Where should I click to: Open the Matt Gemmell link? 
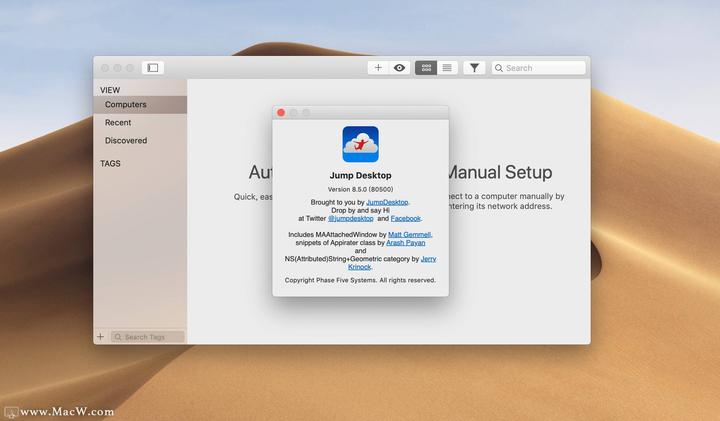(x=410, y=235)
